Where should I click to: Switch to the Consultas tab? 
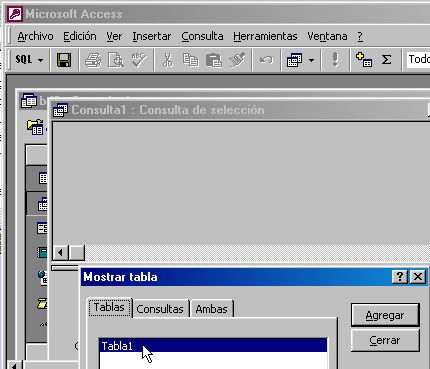pos(160,309)
